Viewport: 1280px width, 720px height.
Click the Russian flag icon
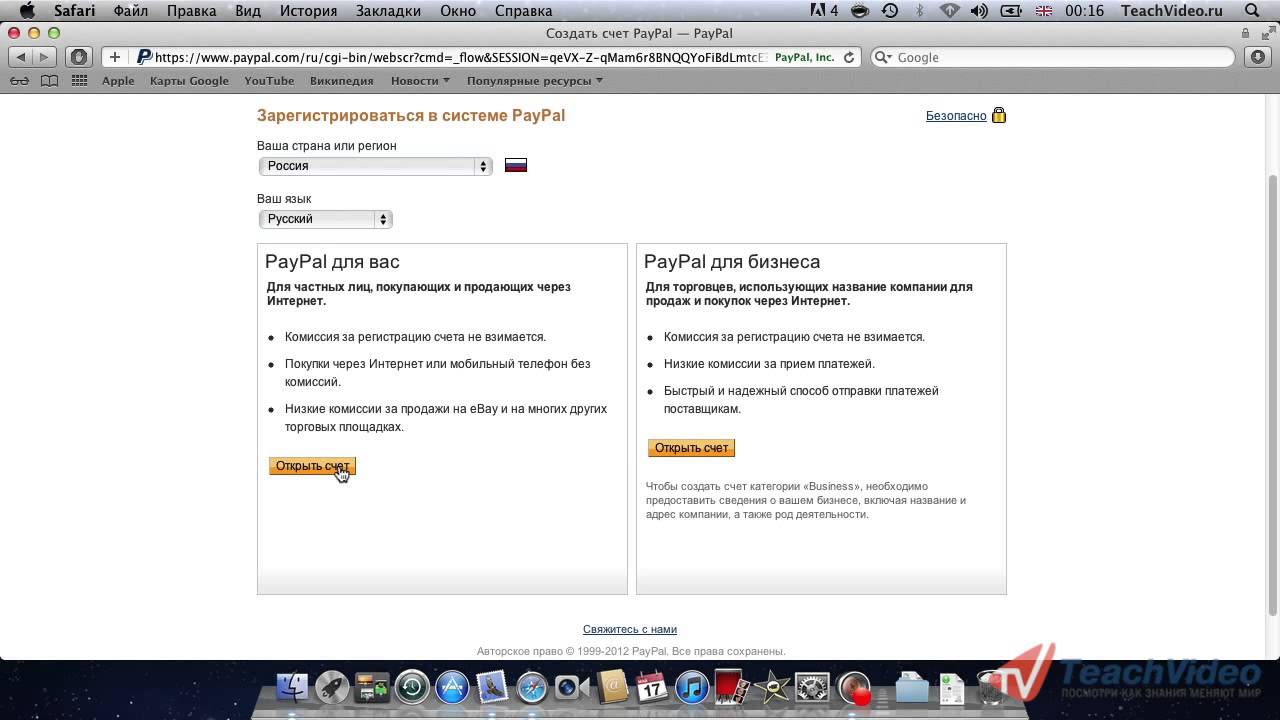pyautogui.click(x=516, y=165)
